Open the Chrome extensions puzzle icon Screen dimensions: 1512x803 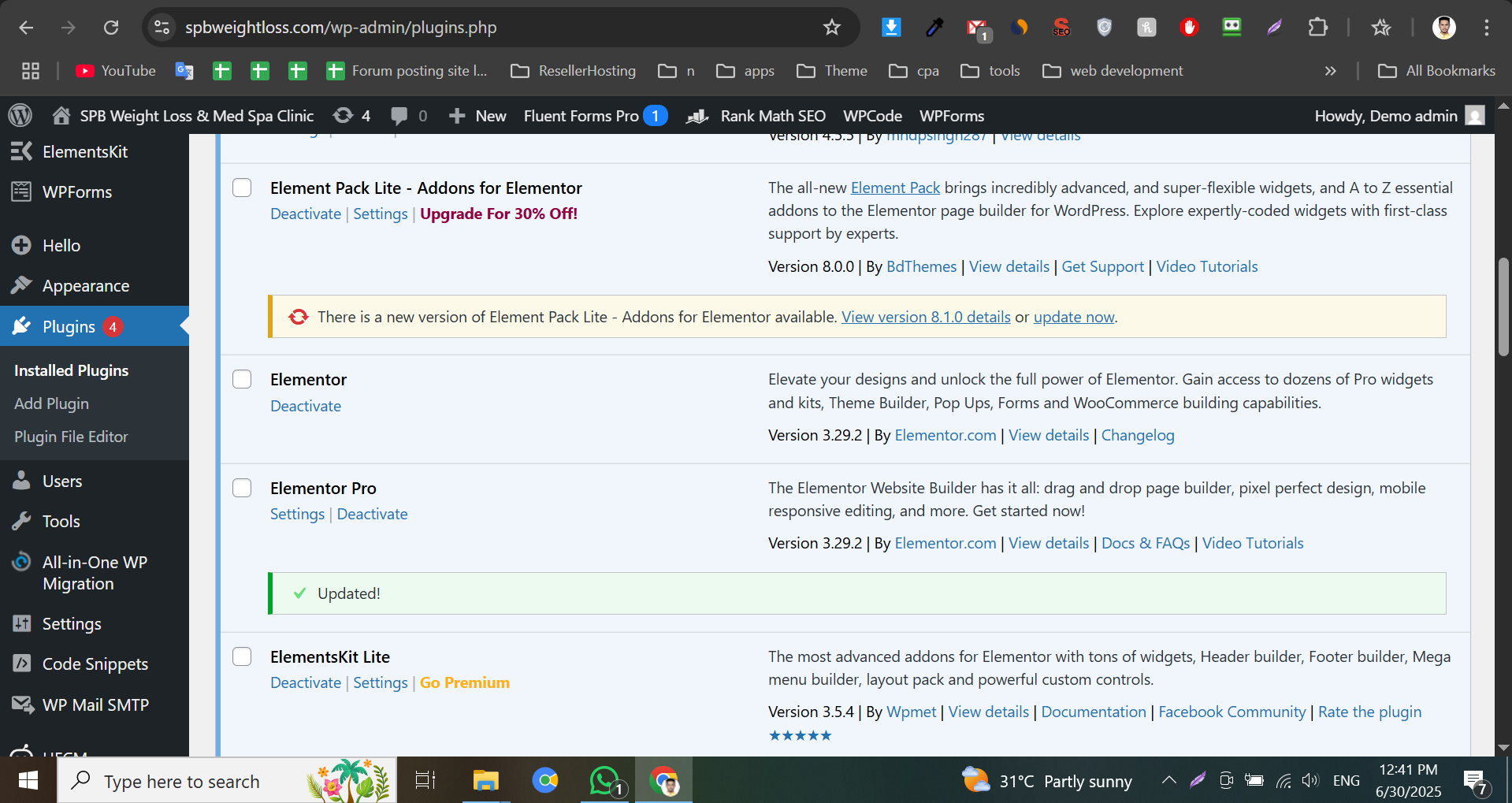[x=1317, y=28]
